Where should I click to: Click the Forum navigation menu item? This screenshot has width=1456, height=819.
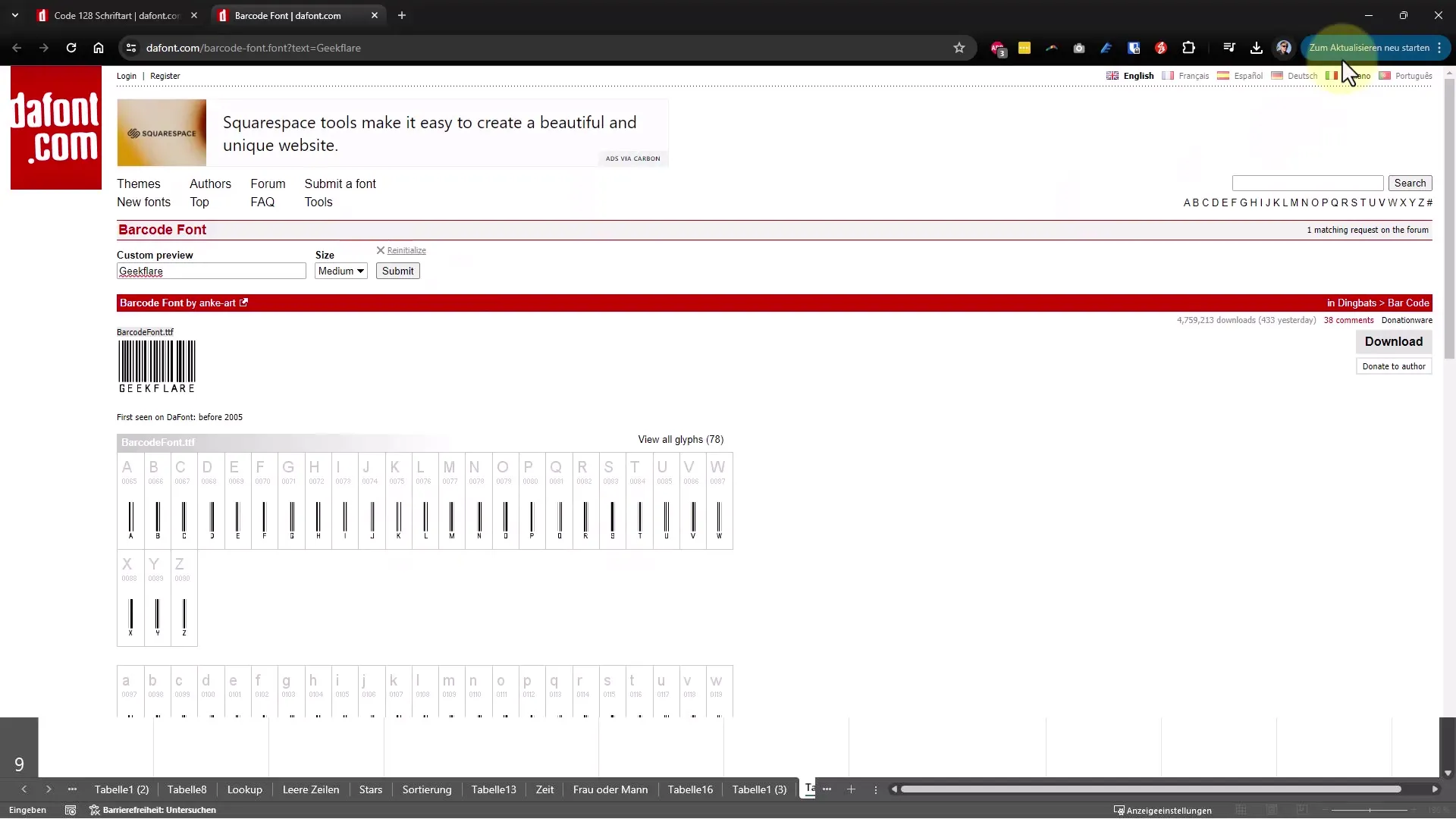click(267, 184)
